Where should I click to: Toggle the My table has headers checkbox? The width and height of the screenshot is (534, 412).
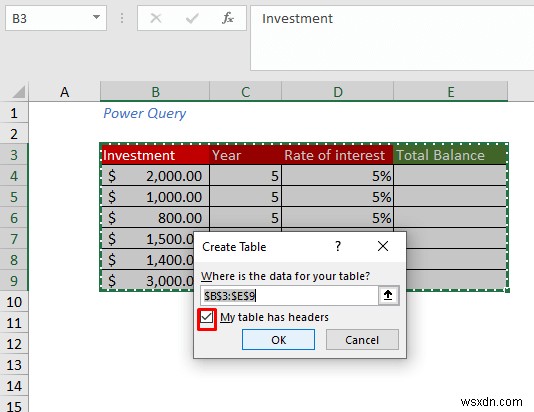pyautogui.click(x=207, y=317)
